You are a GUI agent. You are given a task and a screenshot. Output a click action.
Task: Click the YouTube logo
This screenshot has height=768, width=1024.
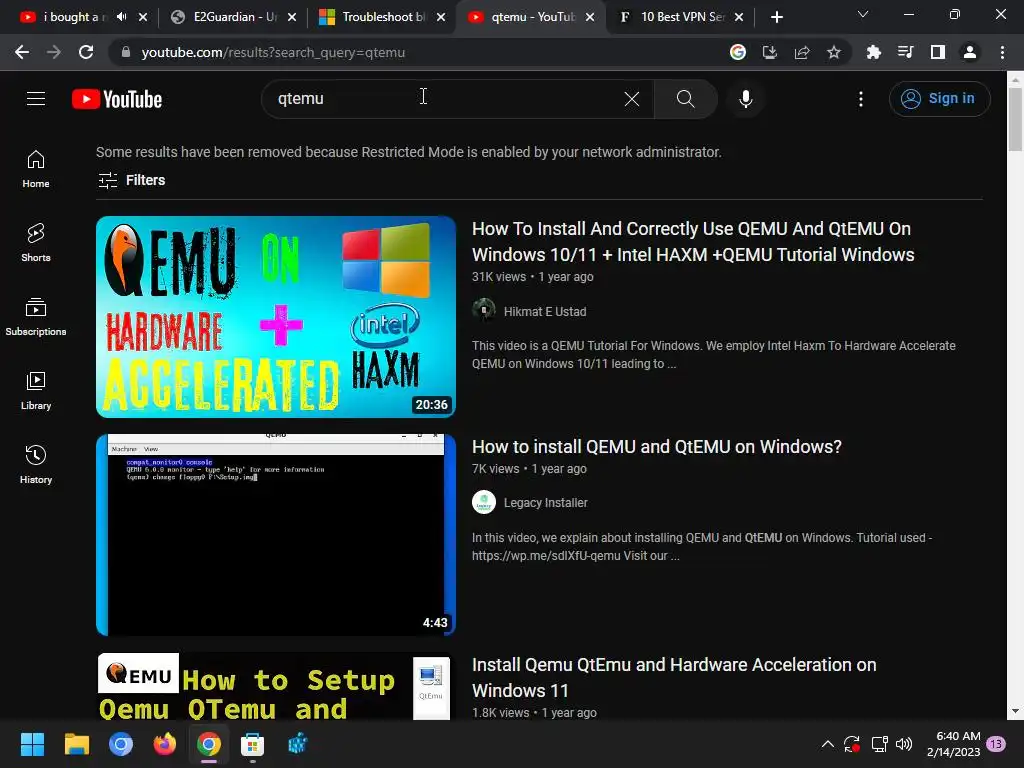pyautogui.click(x=117, y=99)
